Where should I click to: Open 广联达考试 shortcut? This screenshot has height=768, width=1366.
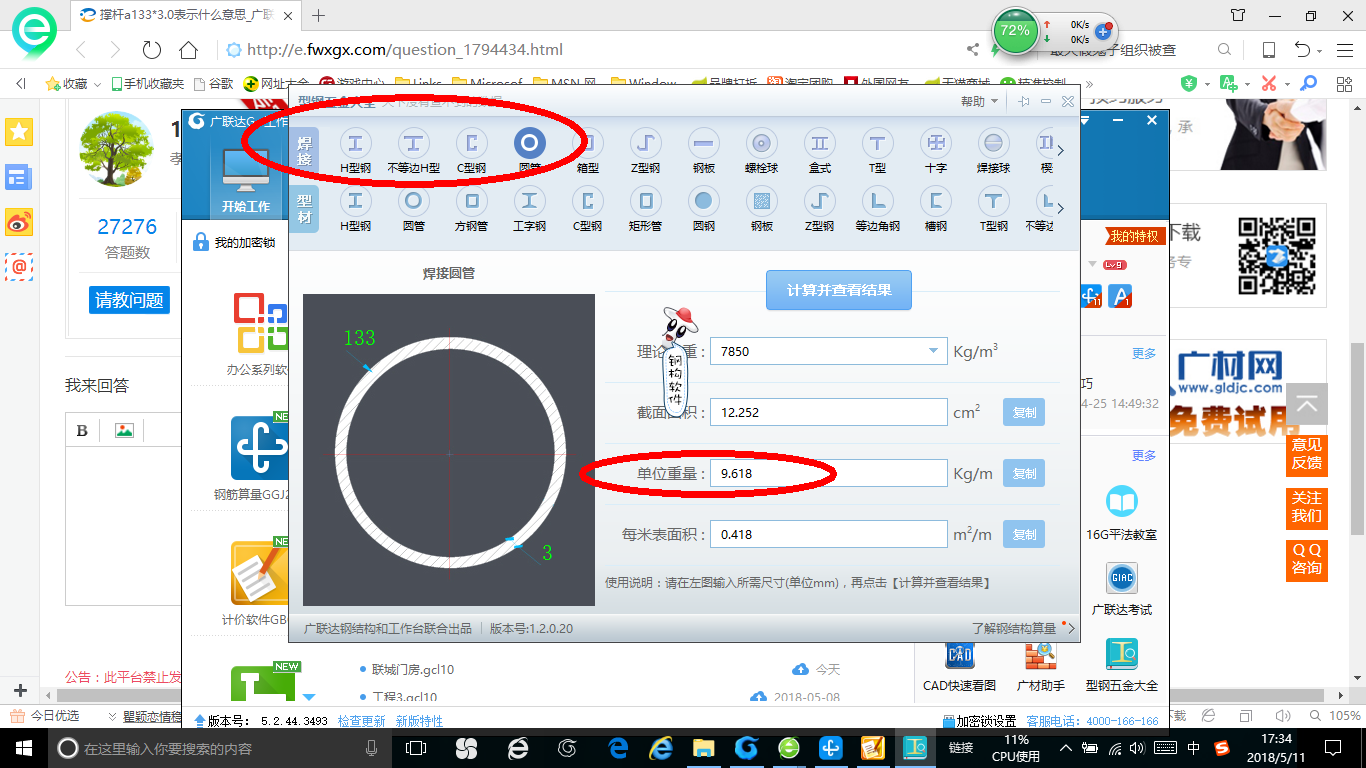[x=1121, y=590]
